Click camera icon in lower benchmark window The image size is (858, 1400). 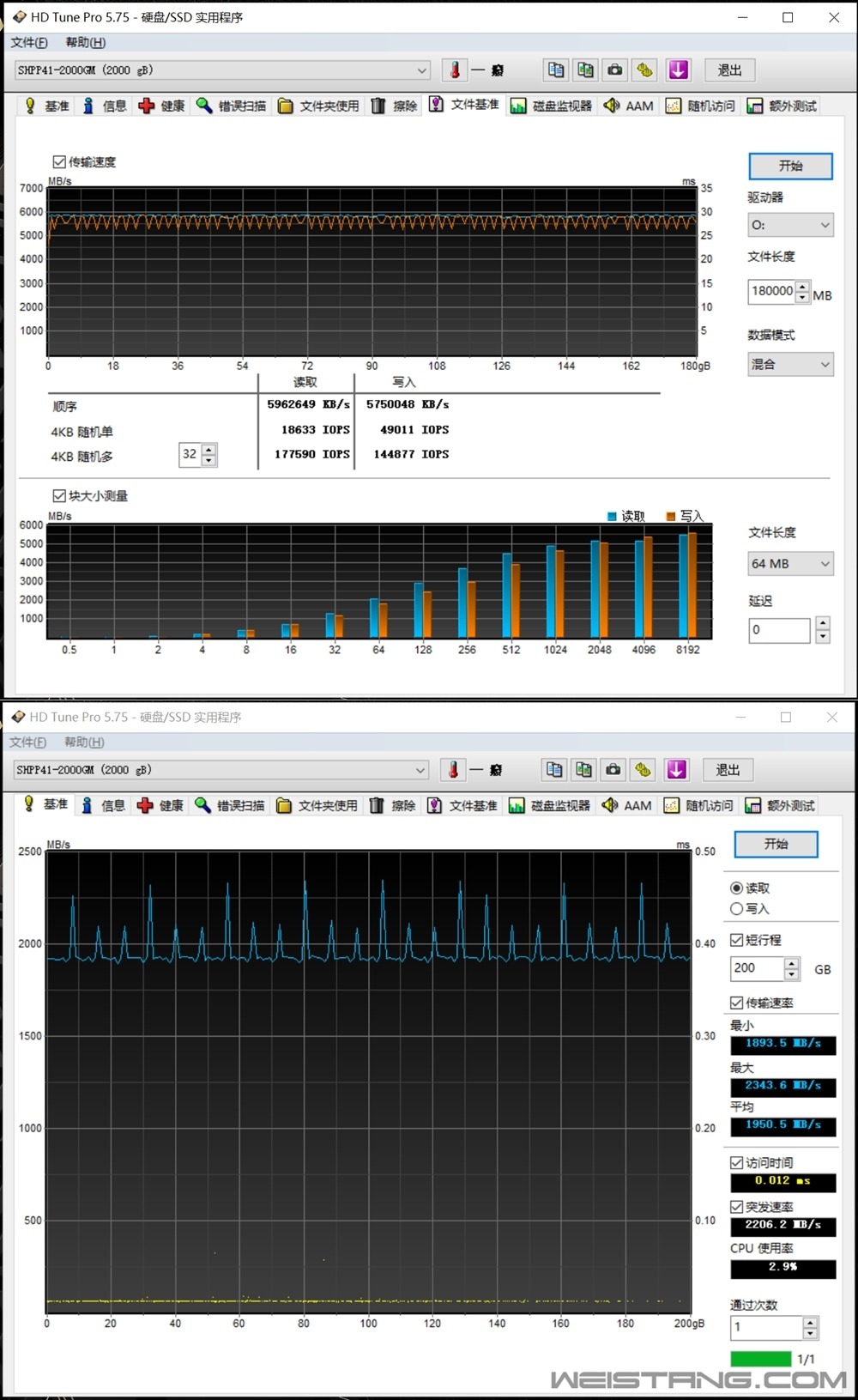[613, 770]
